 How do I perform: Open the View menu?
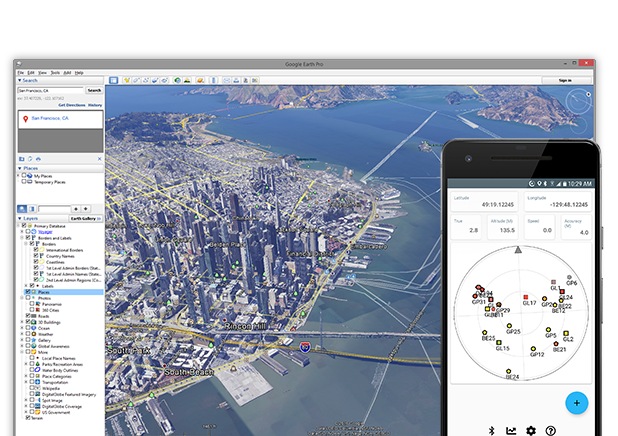[43, 73]
